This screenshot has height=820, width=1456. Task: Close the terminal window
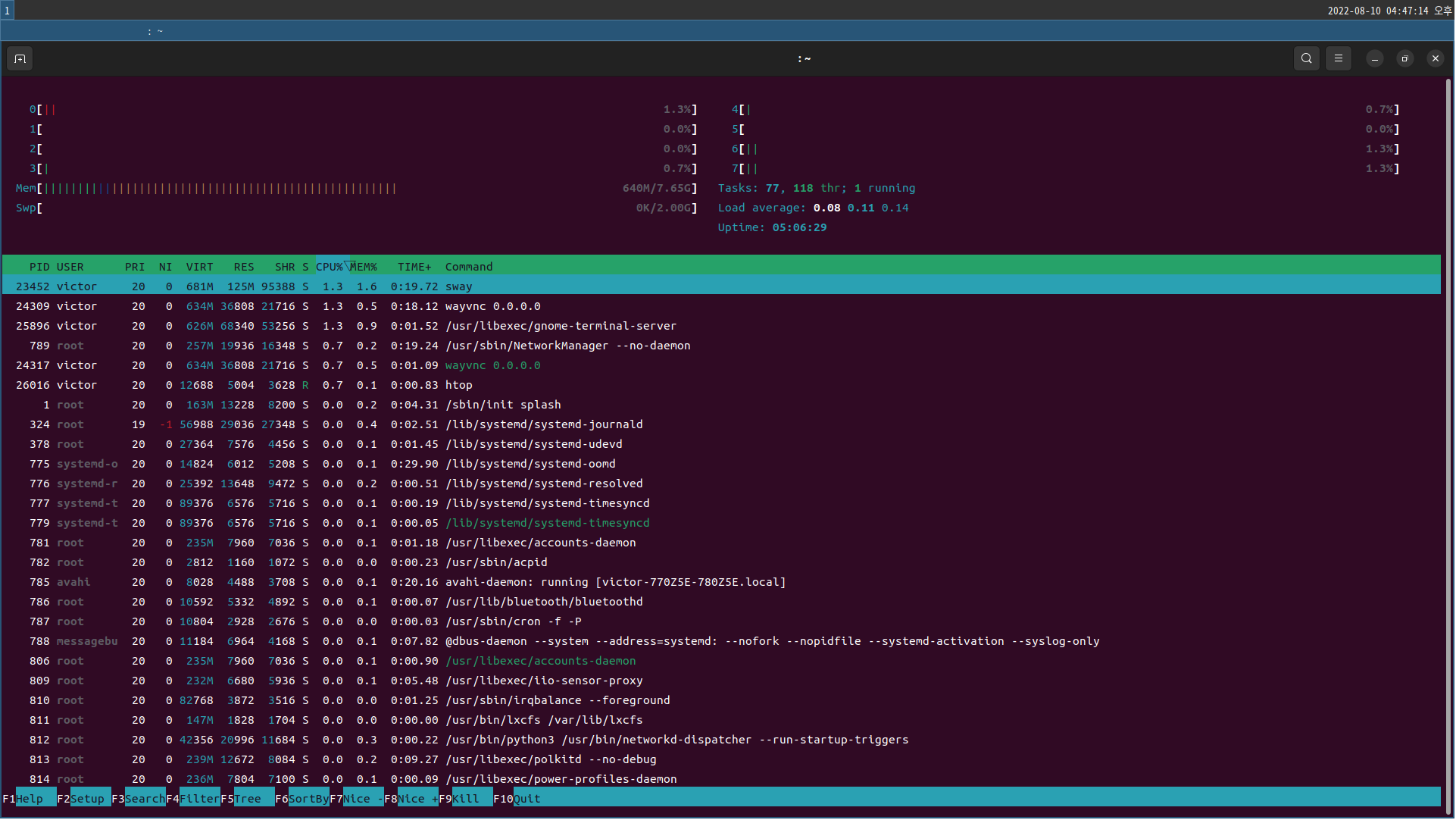[1436, 58]
